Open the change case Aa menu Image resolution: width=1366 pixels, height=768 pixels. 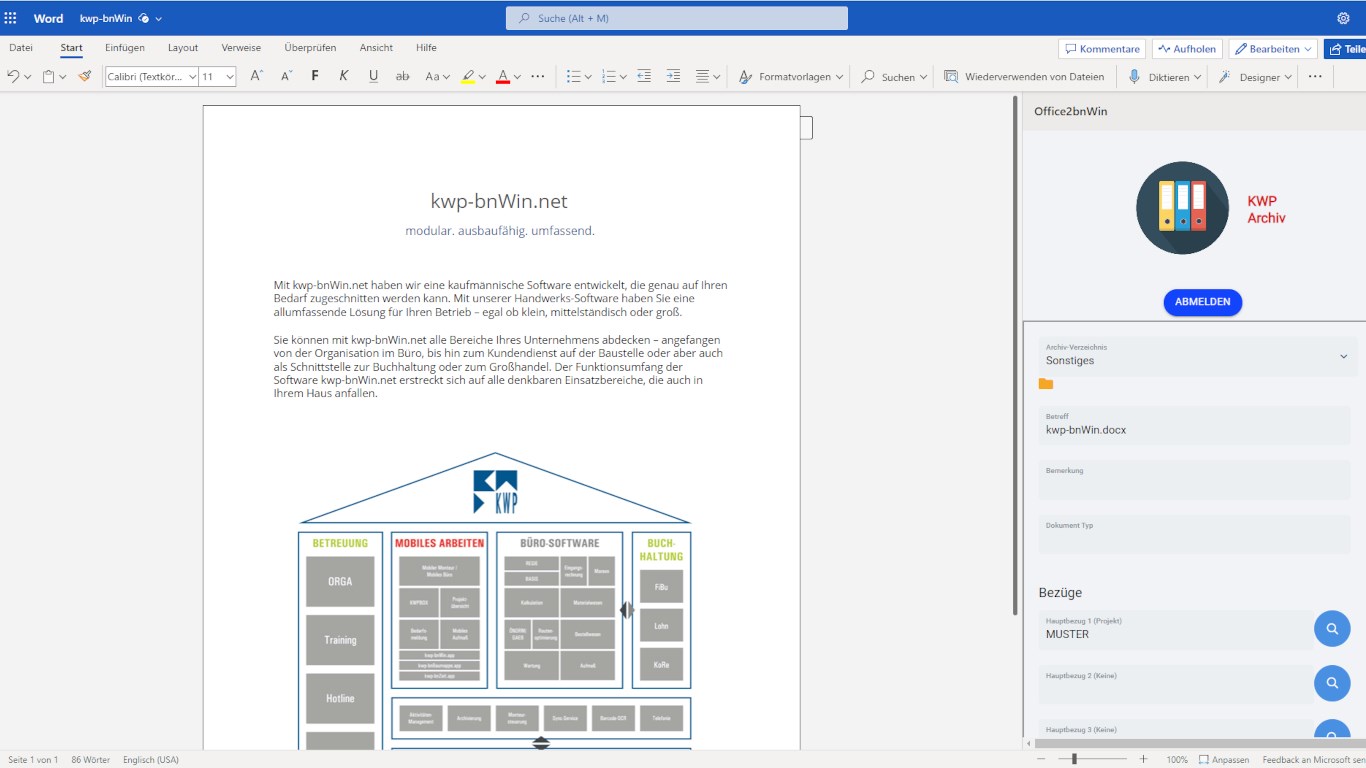click(437, 76)
